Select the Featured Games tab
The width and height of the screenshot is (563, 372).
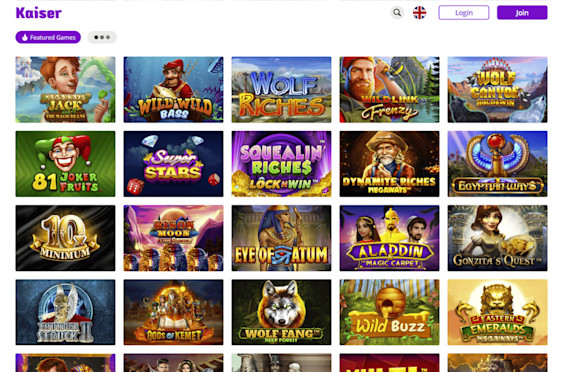(48, 37)
